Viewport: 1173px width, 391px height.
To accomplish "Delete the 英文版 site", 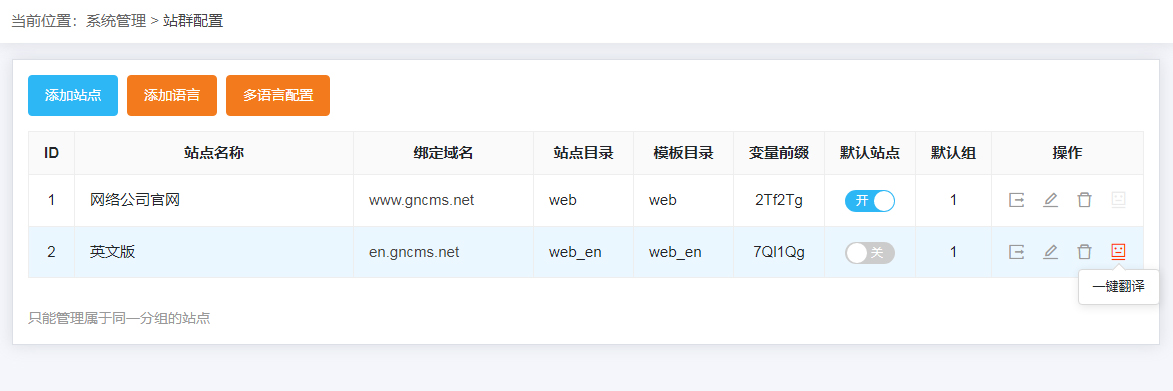I will tap(1084, 252).
